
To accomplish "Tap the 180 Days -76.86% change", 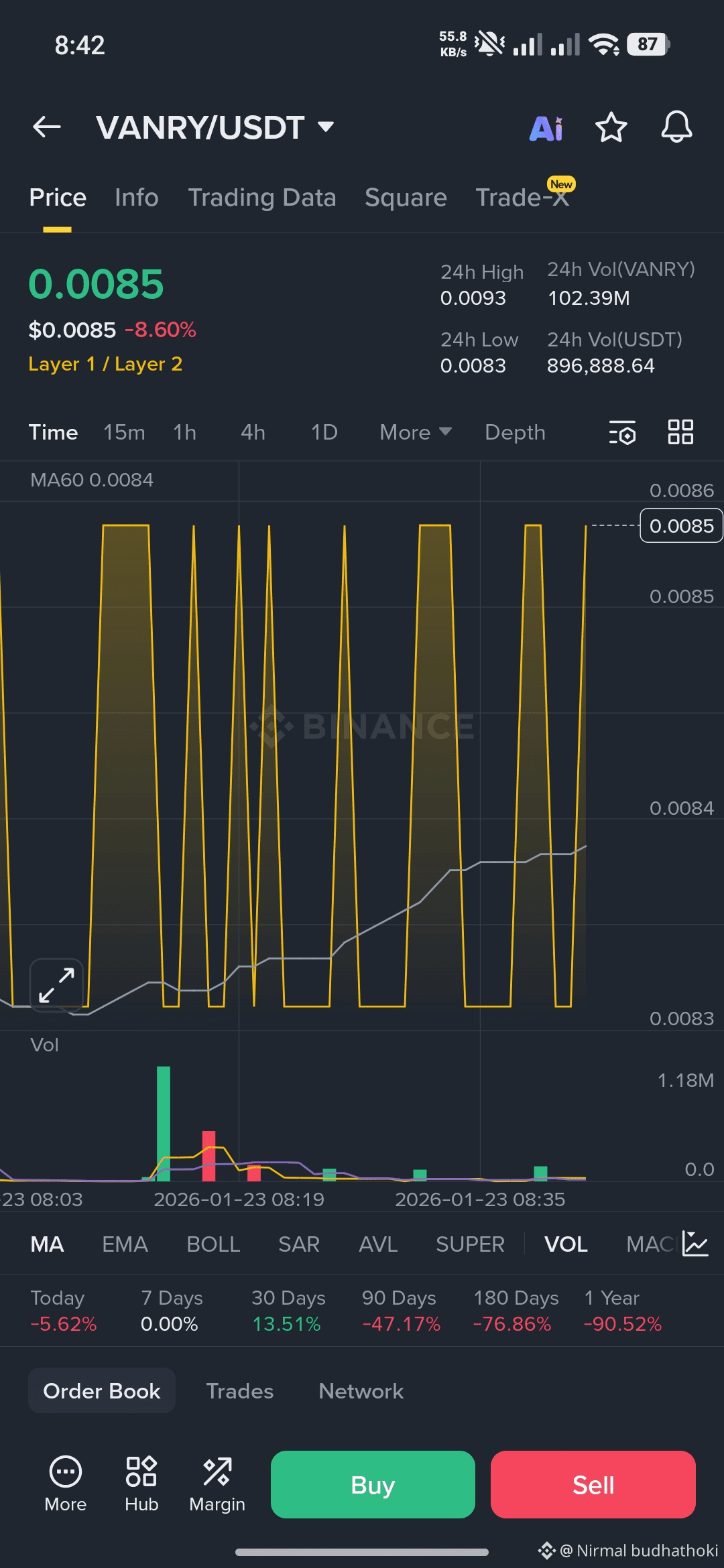I will click(x=516, y=1311).
